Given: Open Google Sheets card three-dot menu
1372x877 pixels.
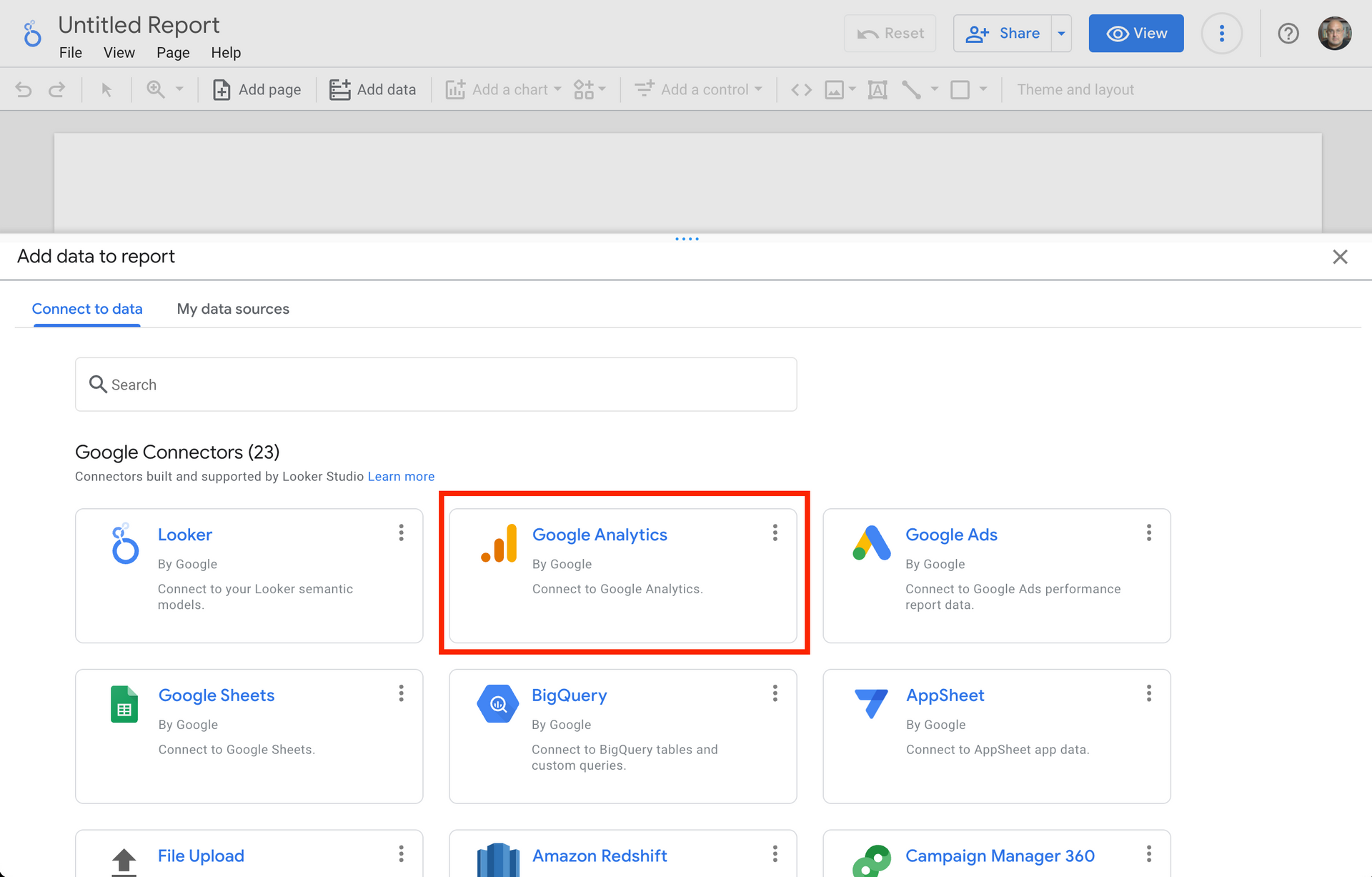Looking at the screenshot, I should coord(401,693).
